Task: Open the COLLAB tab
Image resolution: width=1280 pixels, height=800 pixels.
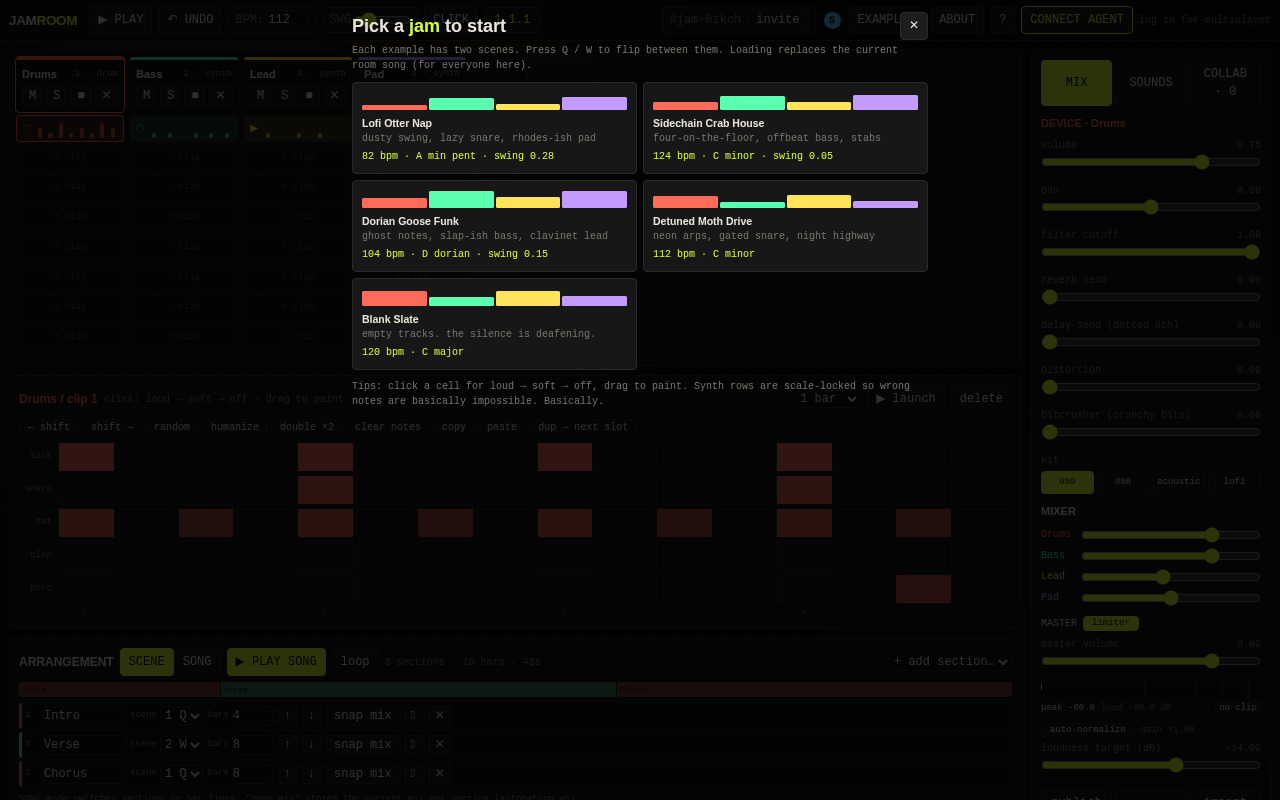Action: pyautogui.click(x=1225, y=83)
